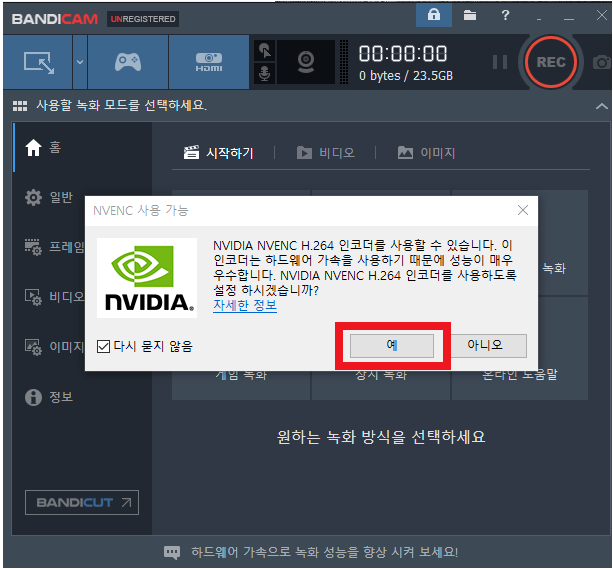
Task: Click 예 button in NVENC dialog
Action: coord(392,345)
